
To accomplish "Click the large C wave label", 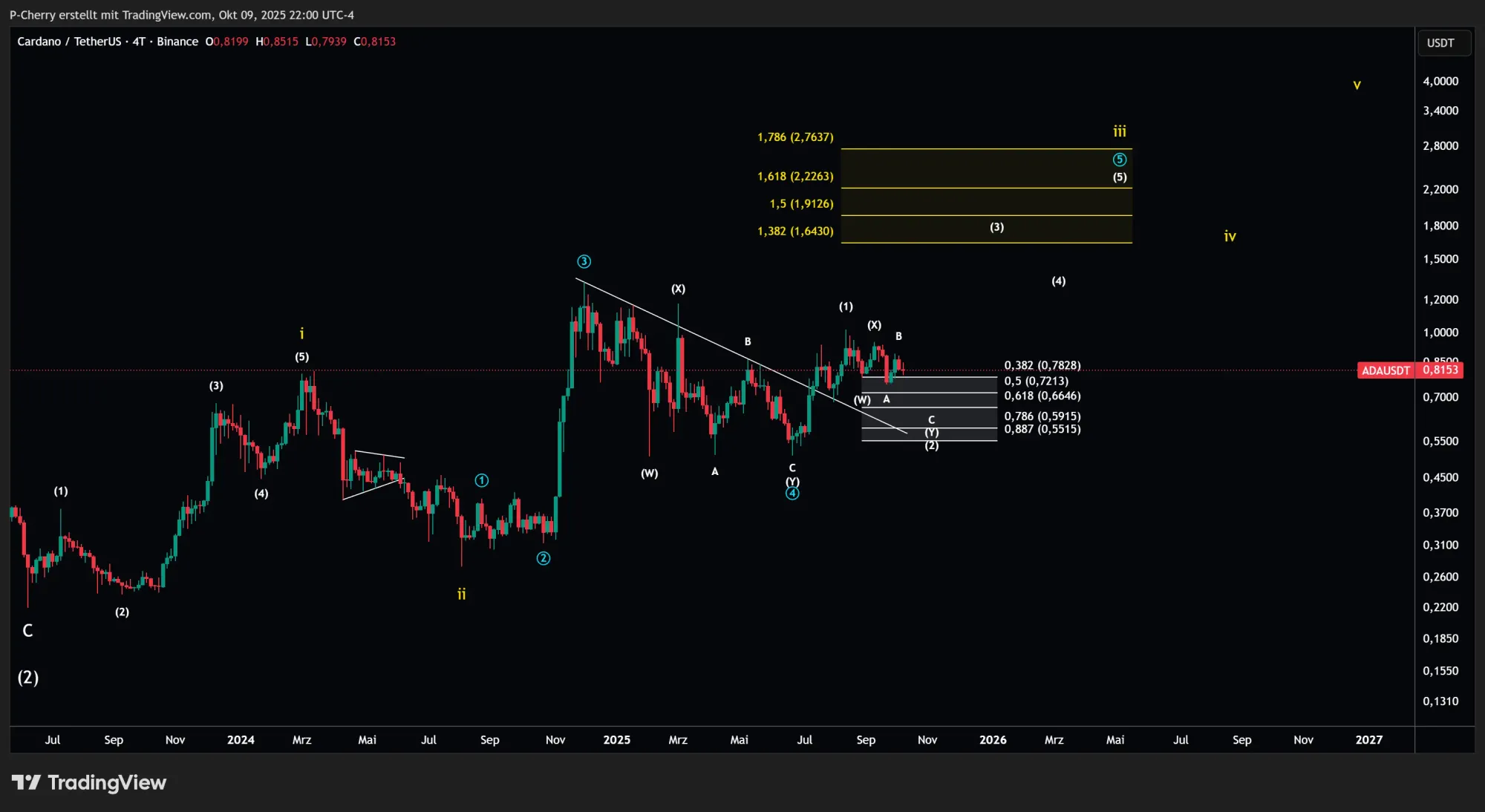I will click(x=27, y=631).
